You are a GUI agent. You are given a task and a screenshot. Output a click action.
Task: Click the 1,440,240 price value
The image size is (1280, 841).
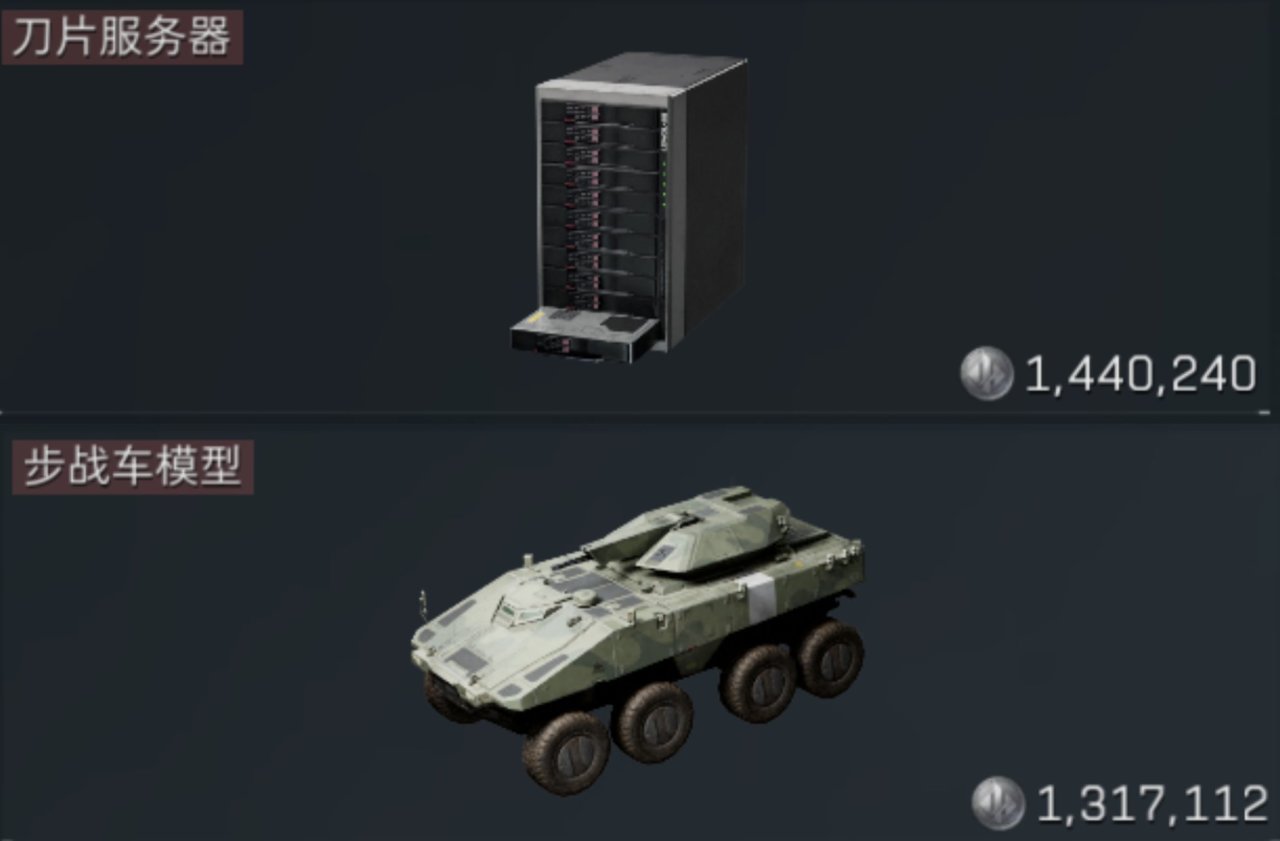coord(1141,374)
